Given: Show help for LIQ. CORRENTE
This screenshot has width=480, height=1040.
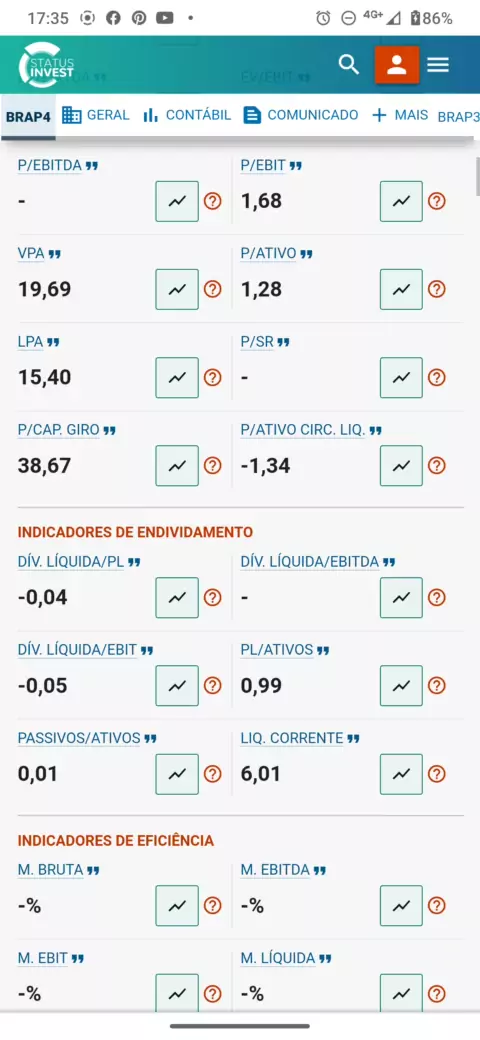Looking at the screenshot, I should coord(436,774).
